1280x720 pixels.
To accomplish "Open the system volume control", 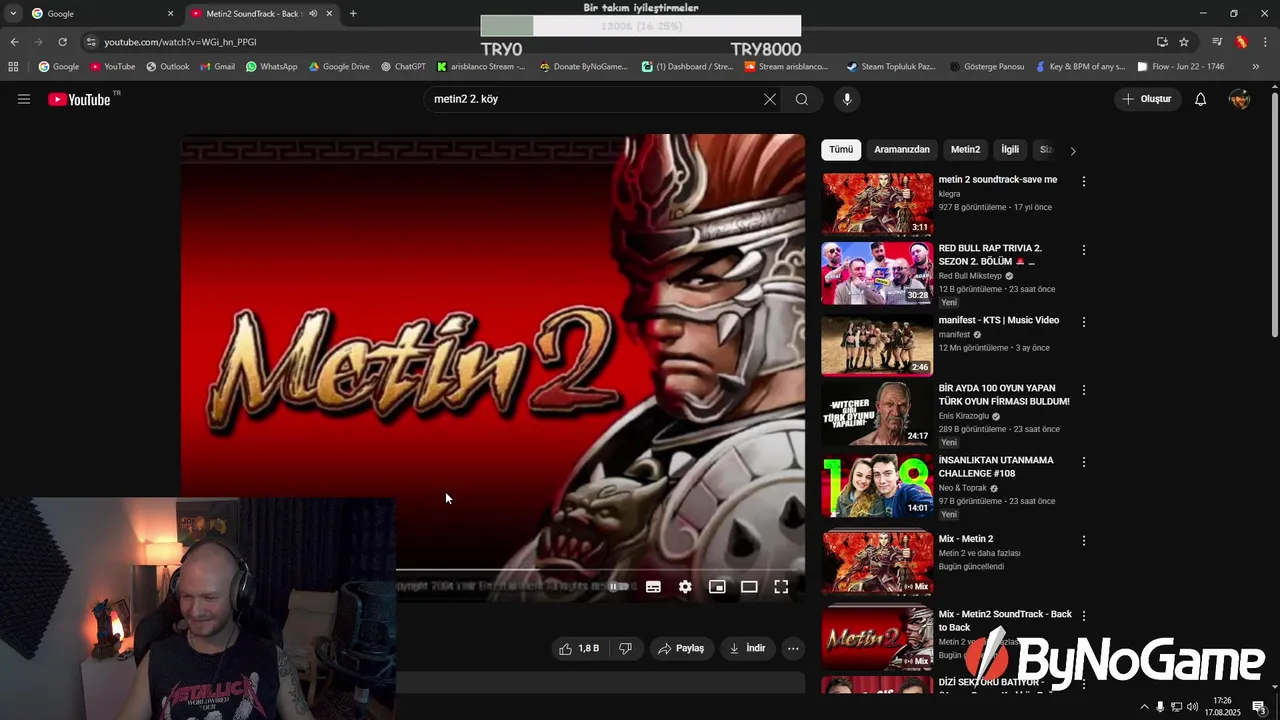I will click(x=1192, y=707).
